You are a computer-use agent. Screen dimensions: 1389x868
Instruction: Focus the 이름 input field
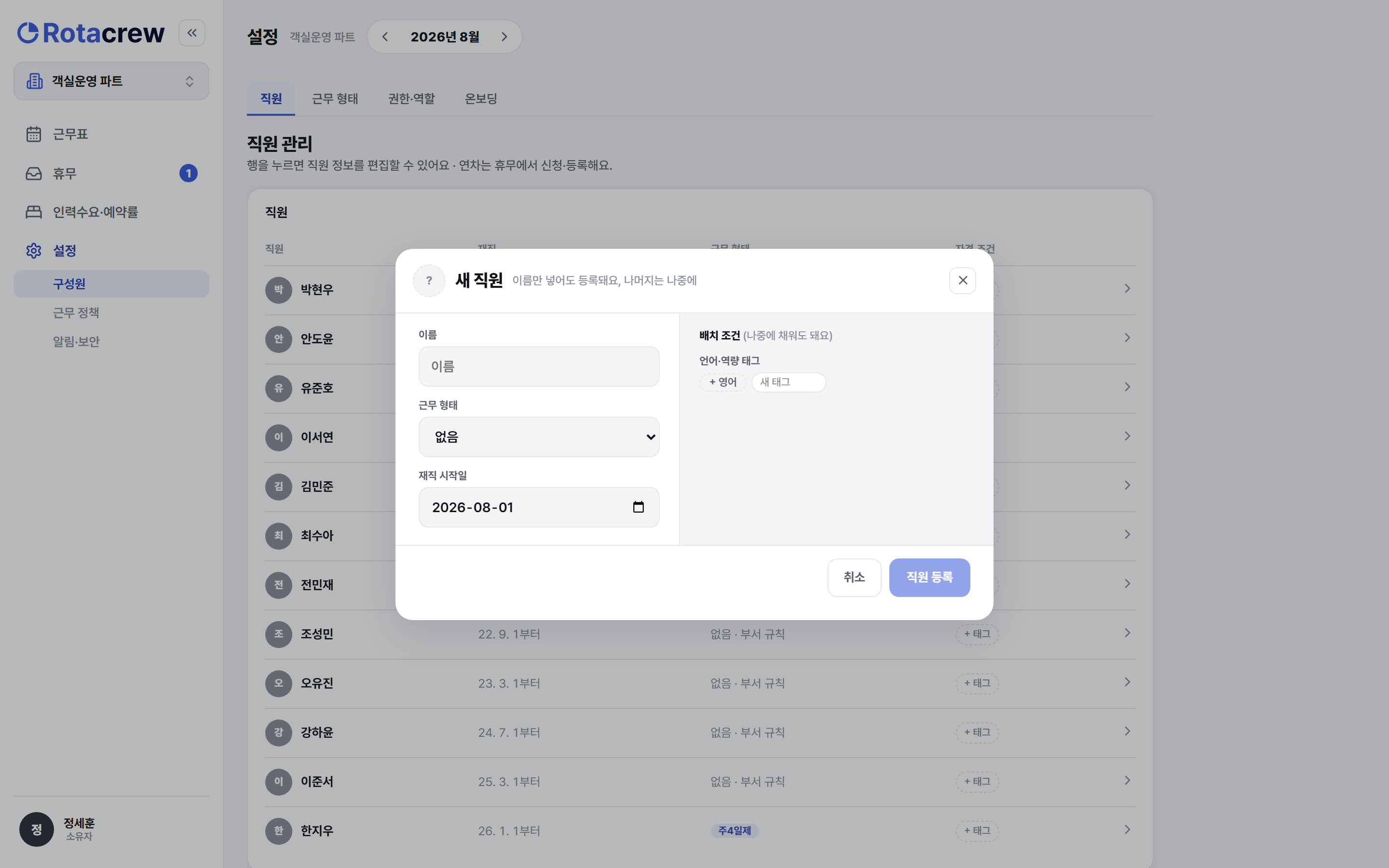click(539, 366)
